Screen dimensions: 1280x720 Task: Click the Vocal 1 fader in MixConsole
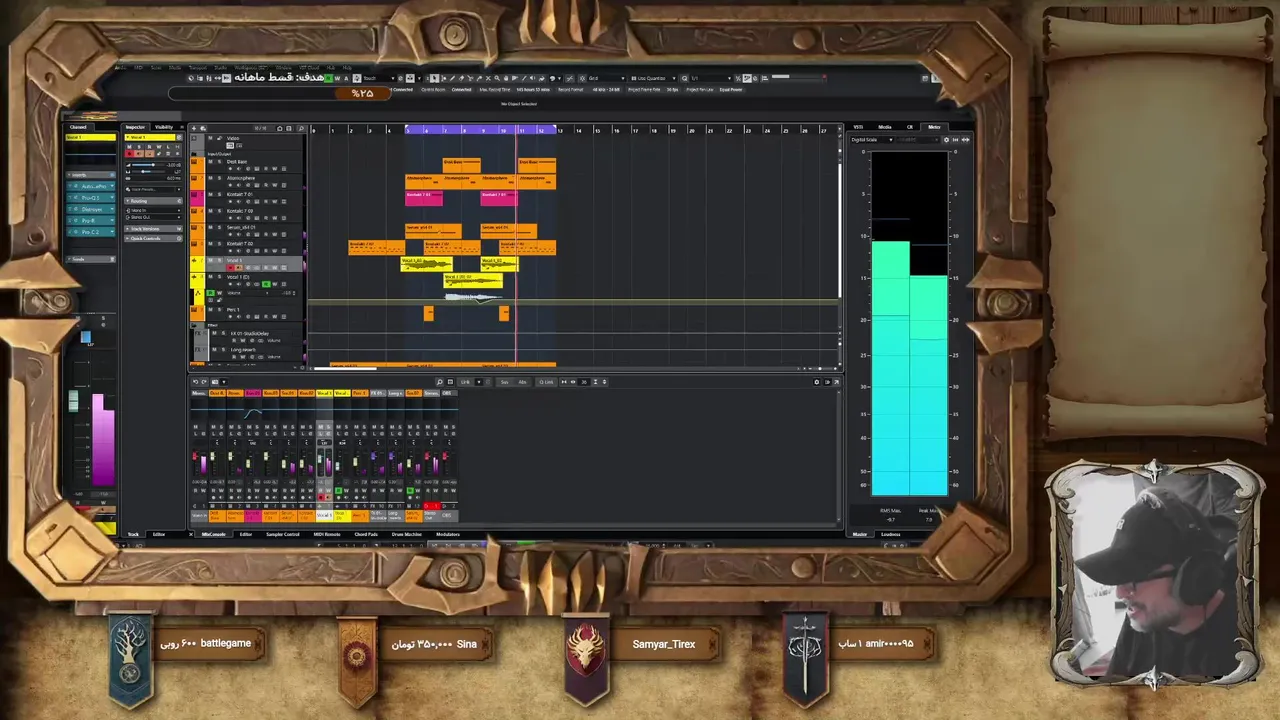[x=319, y=459]
